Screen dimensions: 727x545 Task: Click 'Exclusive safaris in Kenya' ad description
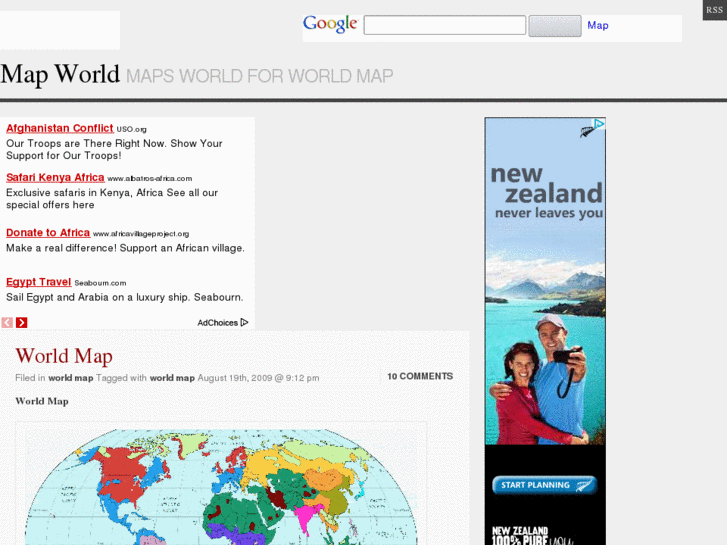pyautogui.click(x=112, y=199)
